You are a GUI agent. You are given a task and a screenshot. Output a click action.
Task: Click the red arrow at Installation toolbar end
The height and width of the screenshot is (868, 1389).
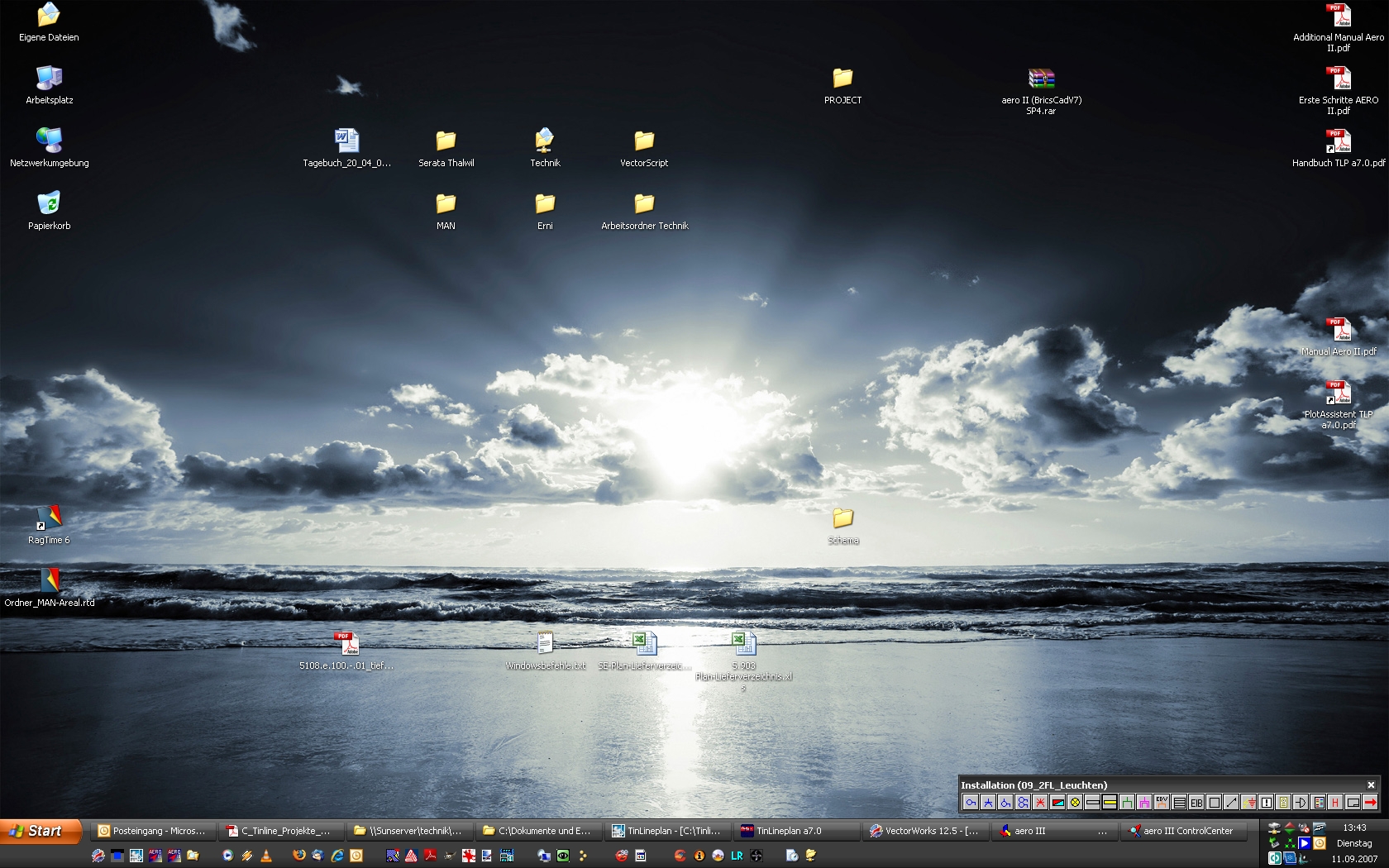coord(1370,803)
